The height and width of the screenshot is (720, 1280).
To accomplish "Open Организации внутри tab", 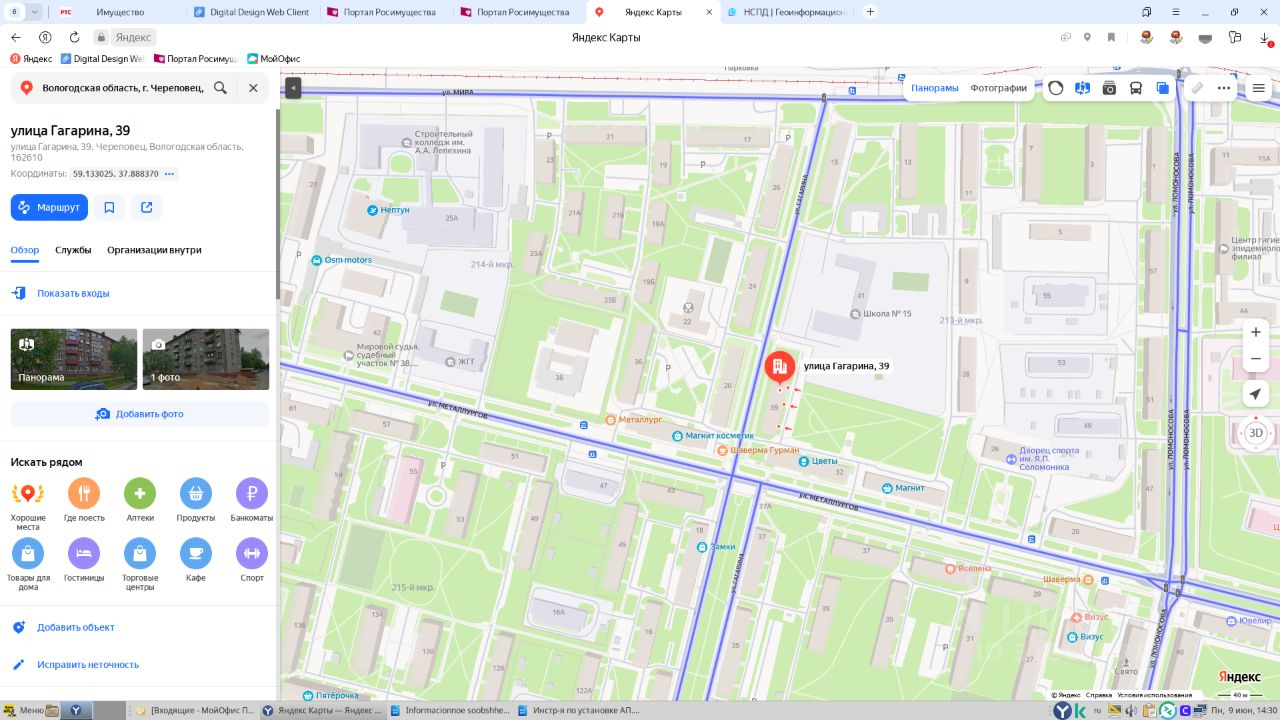I will [x=154, y=250].
